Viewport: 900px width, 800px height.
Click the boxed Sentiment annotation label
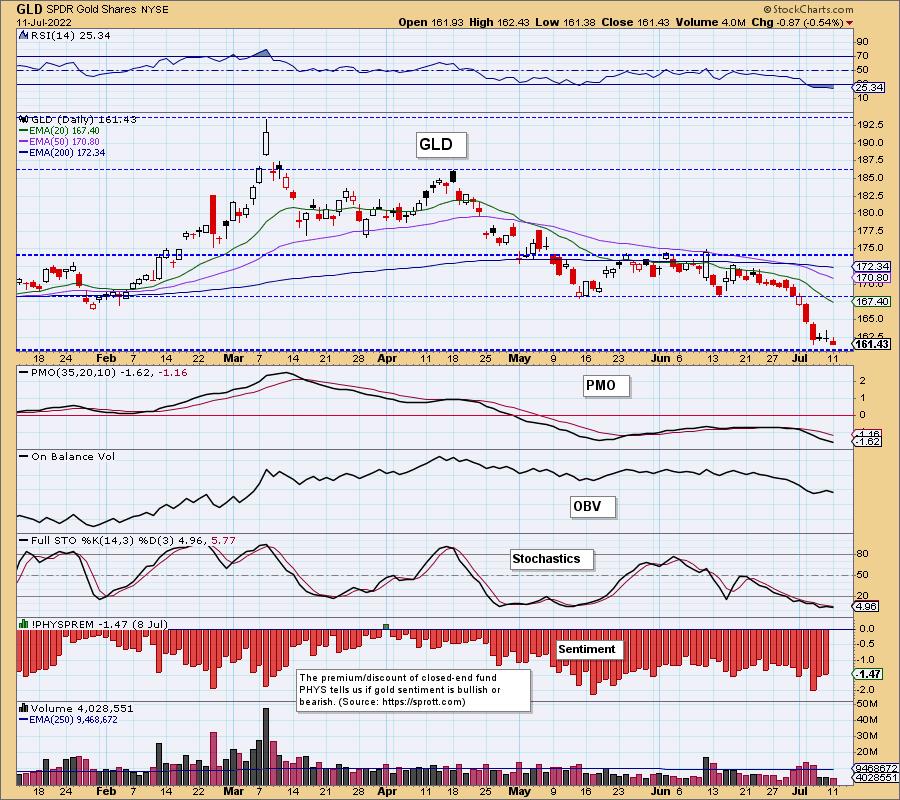[x=590, y=650]
